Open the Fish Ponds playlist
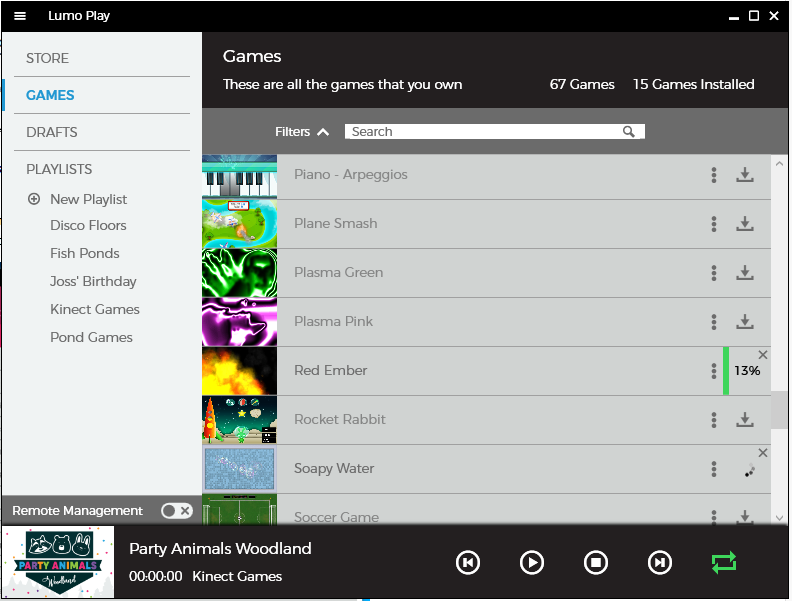This screenshot has width=792, height=601. (x=85, y=253)
